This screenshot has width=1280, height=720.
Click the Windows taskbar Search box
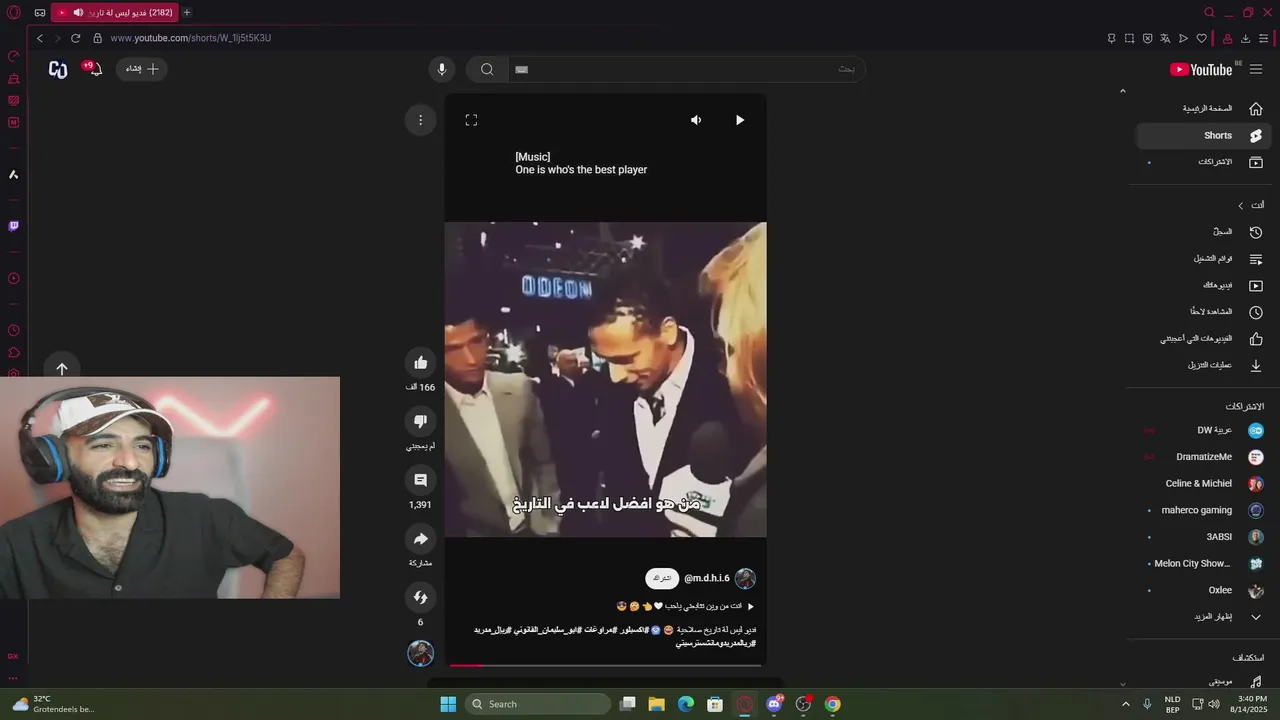[538, 704]
